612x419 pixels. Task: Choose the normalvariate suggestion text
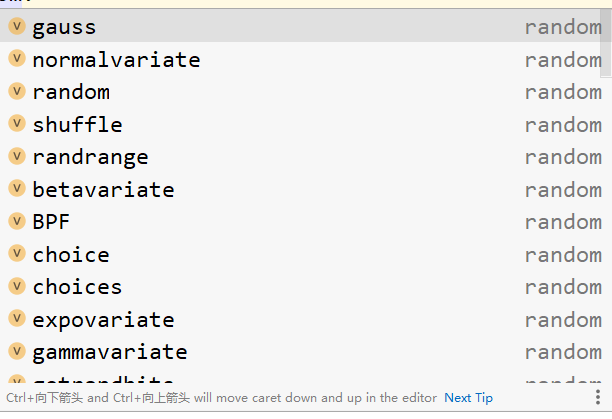116,60
